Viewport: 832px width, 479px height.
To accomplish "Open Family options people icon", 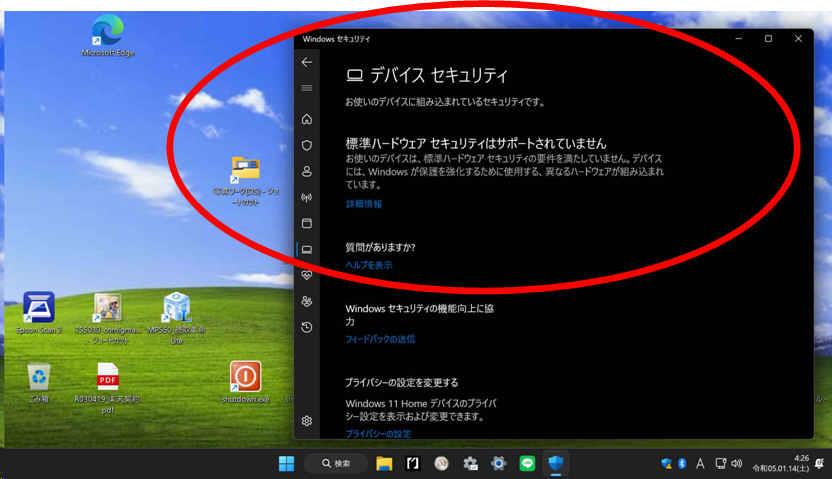I will [307, 301].
